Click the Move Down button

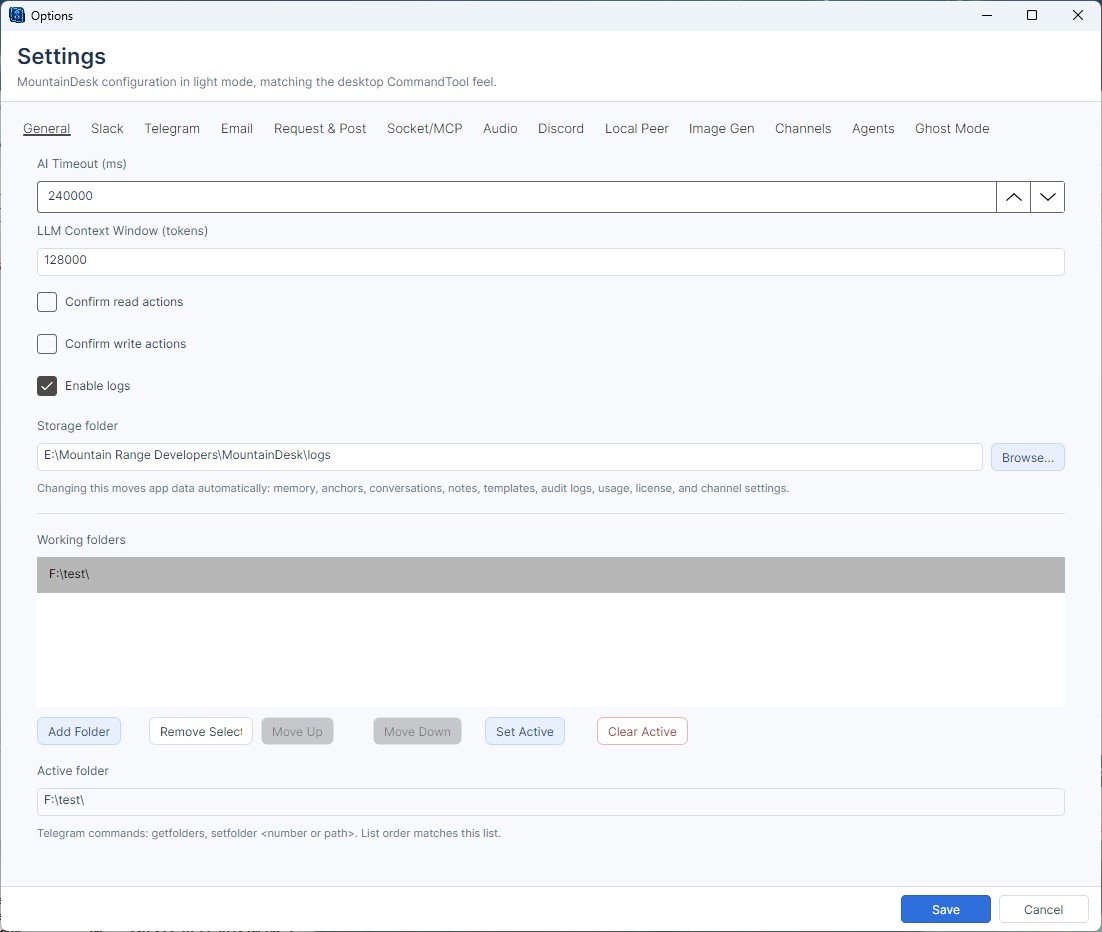pyautogui.click(x=417, y=731)
